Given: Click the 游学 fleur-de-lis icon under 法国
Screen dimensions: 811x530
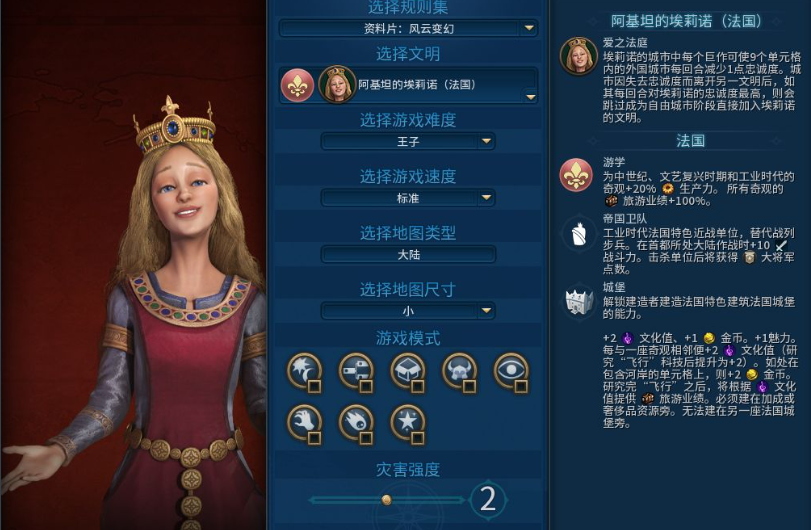Looking at the screenshot, I should coord(576,175).
